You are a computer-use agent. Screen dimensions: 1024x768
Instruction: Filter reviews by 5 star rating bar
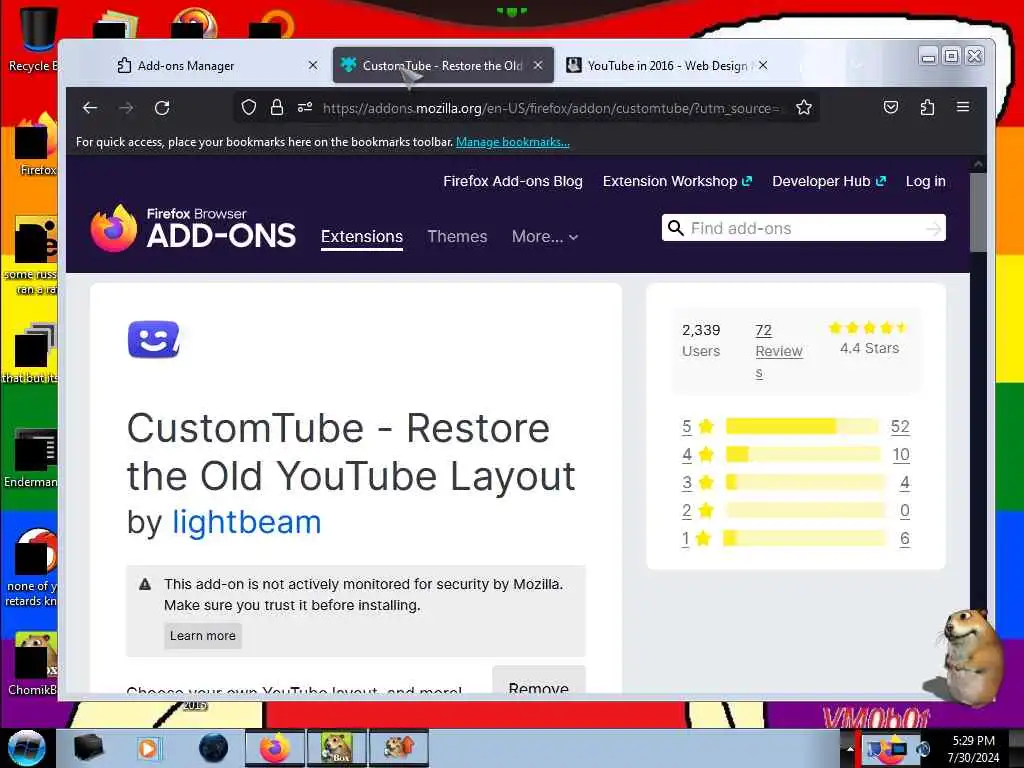803,426
